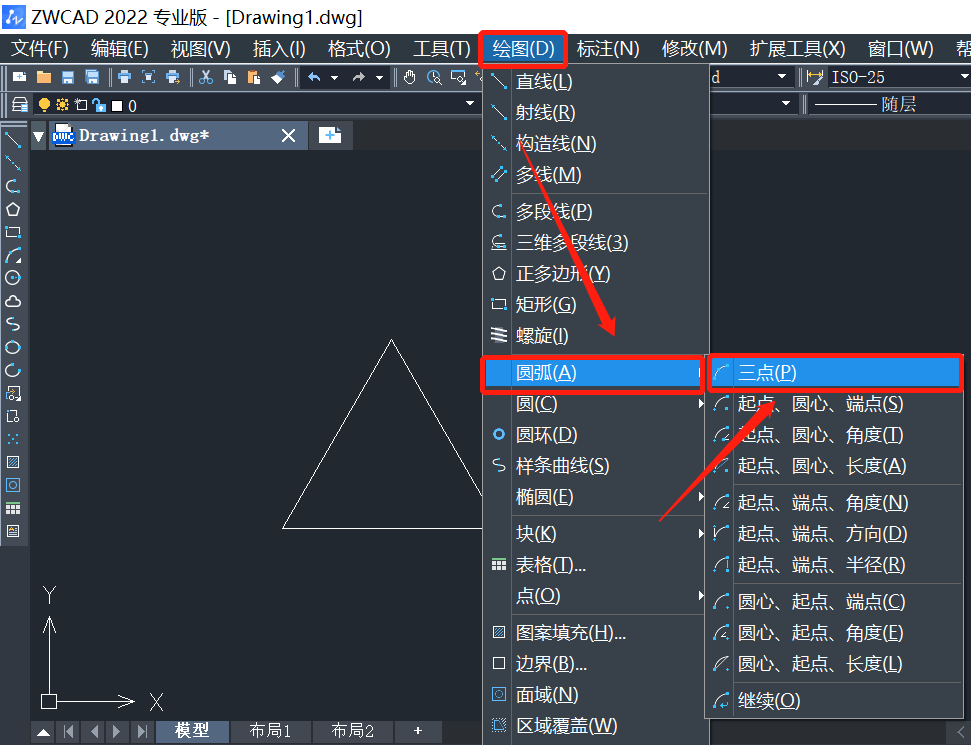Expand the layer list dropdown
This screenshot has width=971, height=745.
click(470, 104)
